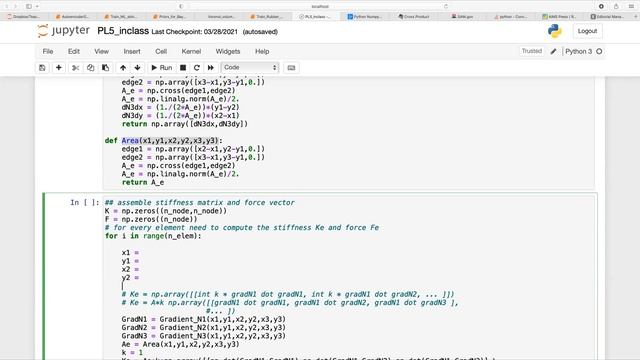Click the 'for i in range(n_elem)' line
Viewport: 640px width, 360px height.
click(x=153, y=236)
